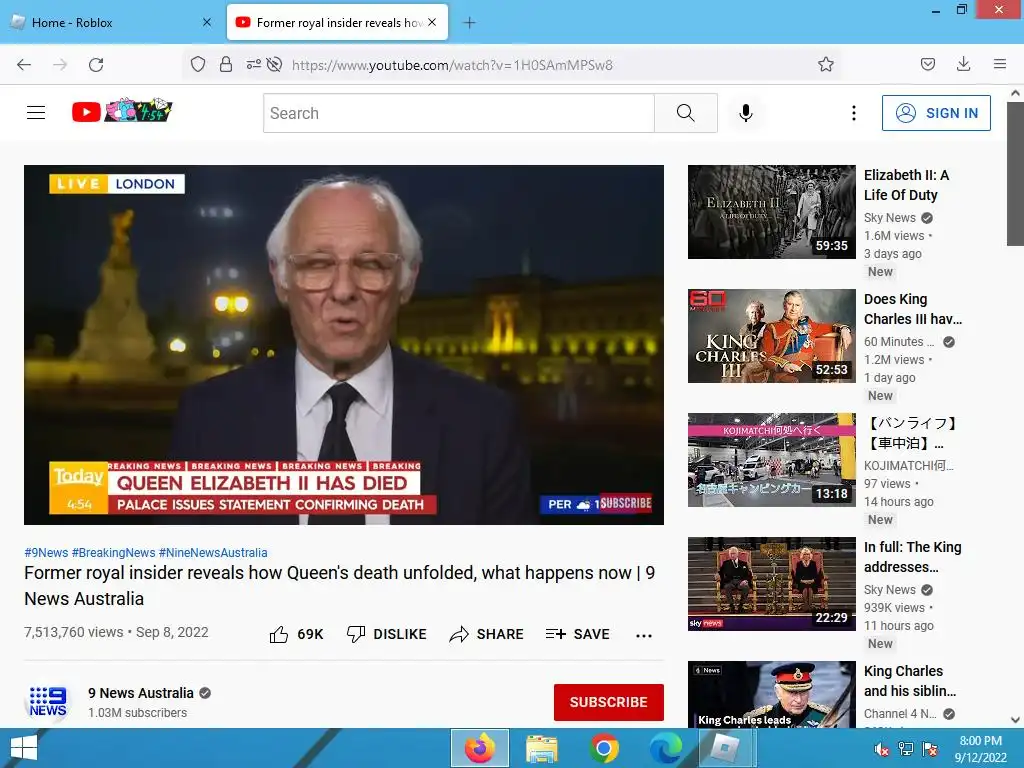Viewport: 1024px width, 768px height.
Task: Open the #BreakingNews hashtag link
Action: point(114,552)
